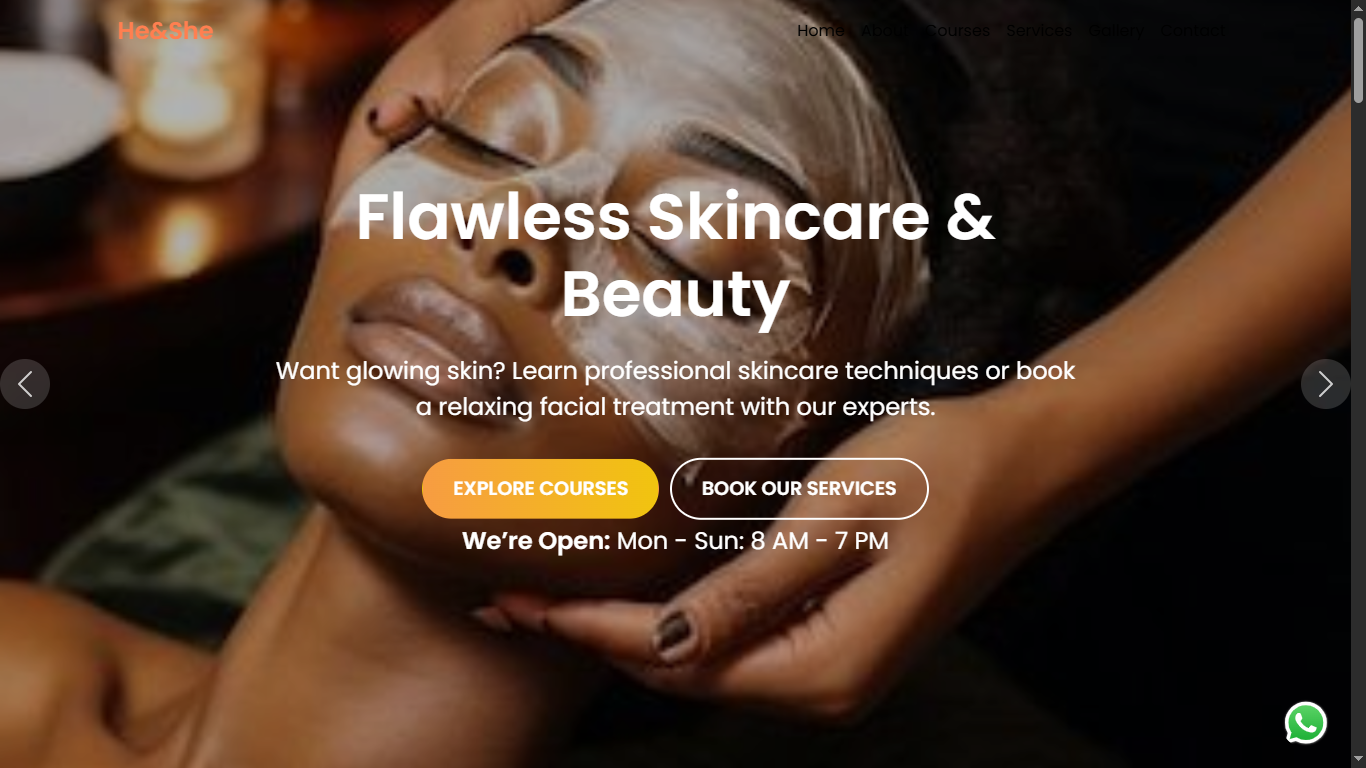Click the page scrollbar thumb
The height and width of the screenshot is (768, 1366).
pos(1358,60)
